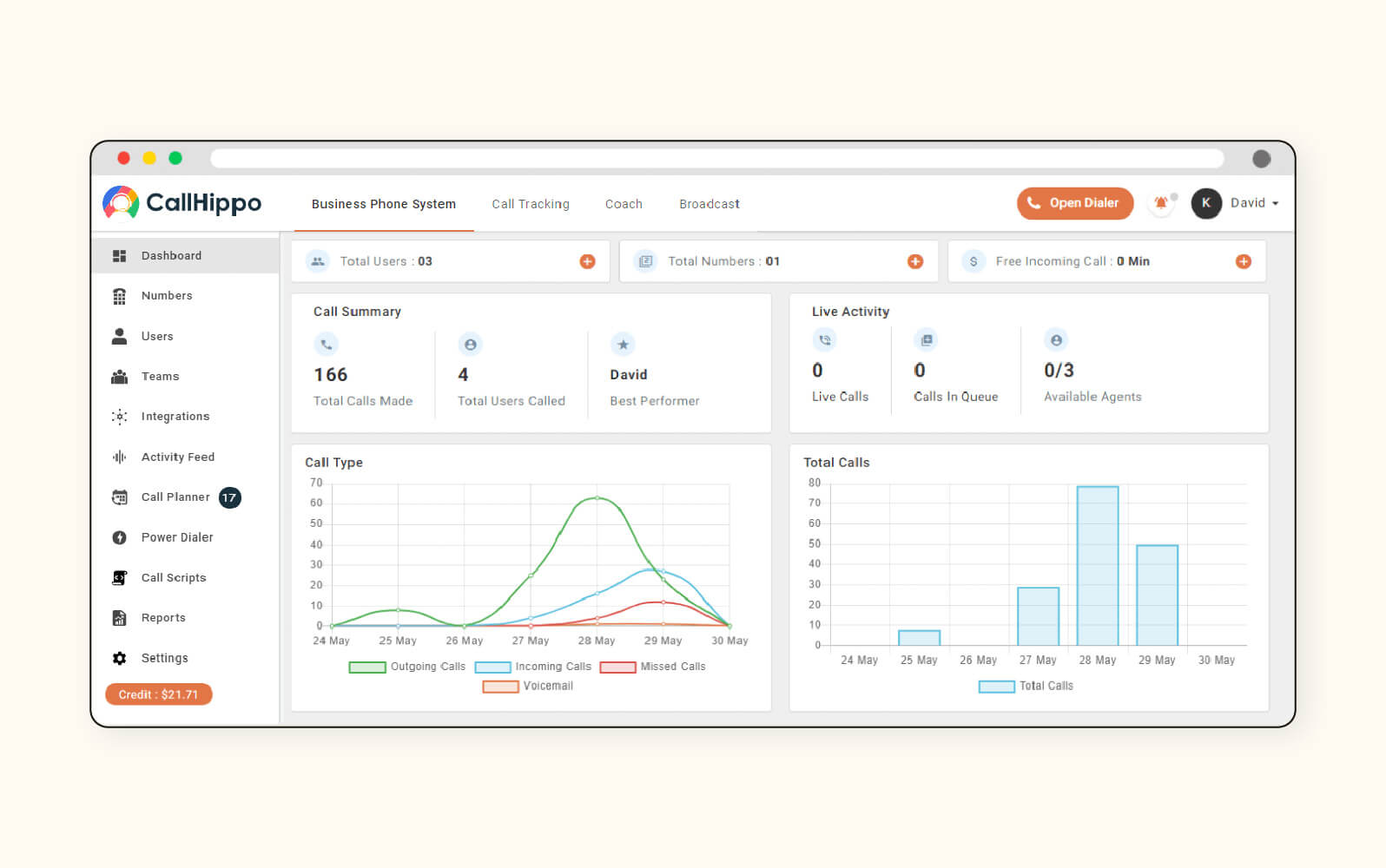The height and width of the screenshot is (868, 1386).
Task: Click the Users person icon
Action: (x=120, y=336)
